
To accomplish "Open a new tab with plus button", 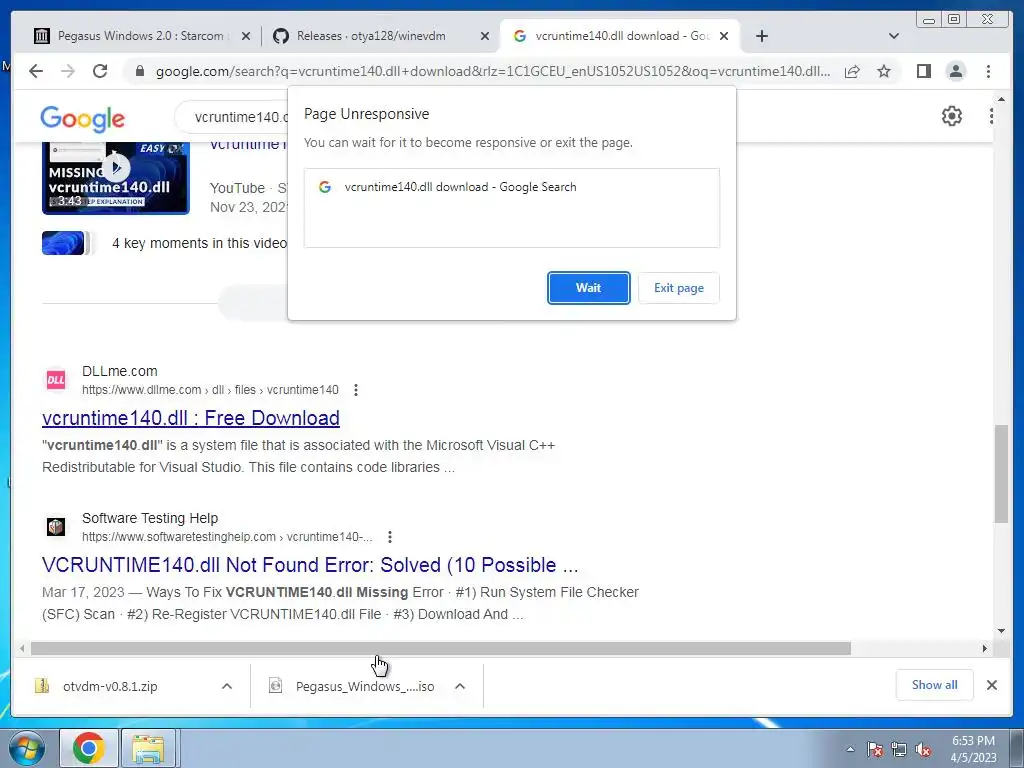I will [761, 36].
